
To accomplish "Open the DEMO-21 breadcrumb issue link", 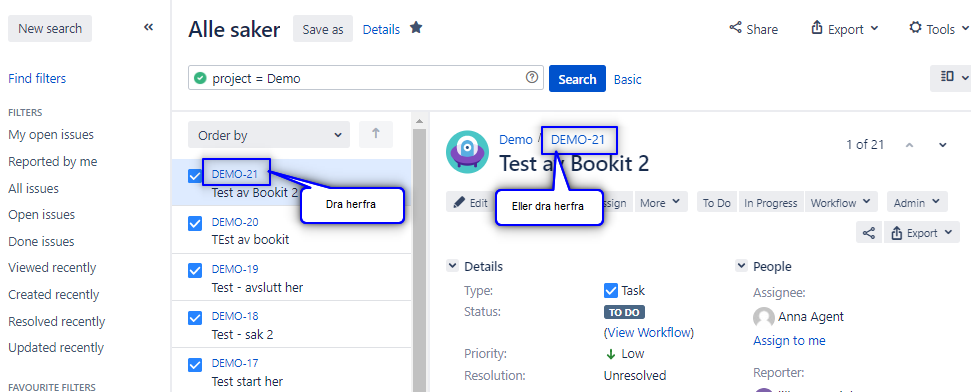I will 578,139.
